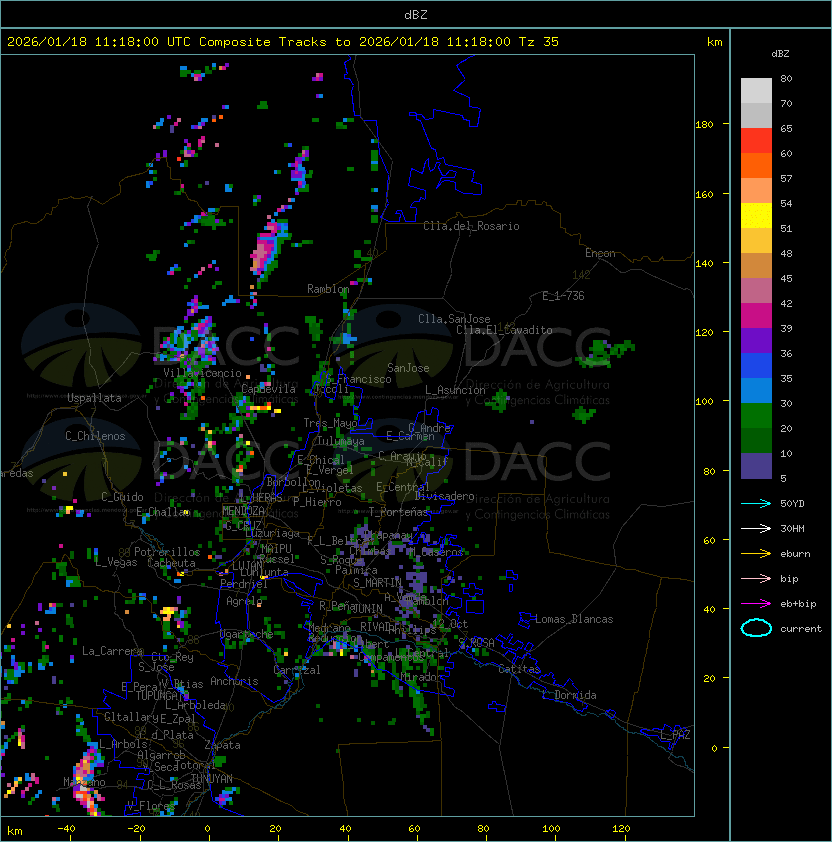Image resolution: width=832 pixels, height=842 pixels.
Task: Click the Anchoris map label
Action: click(x=234, y=681)
